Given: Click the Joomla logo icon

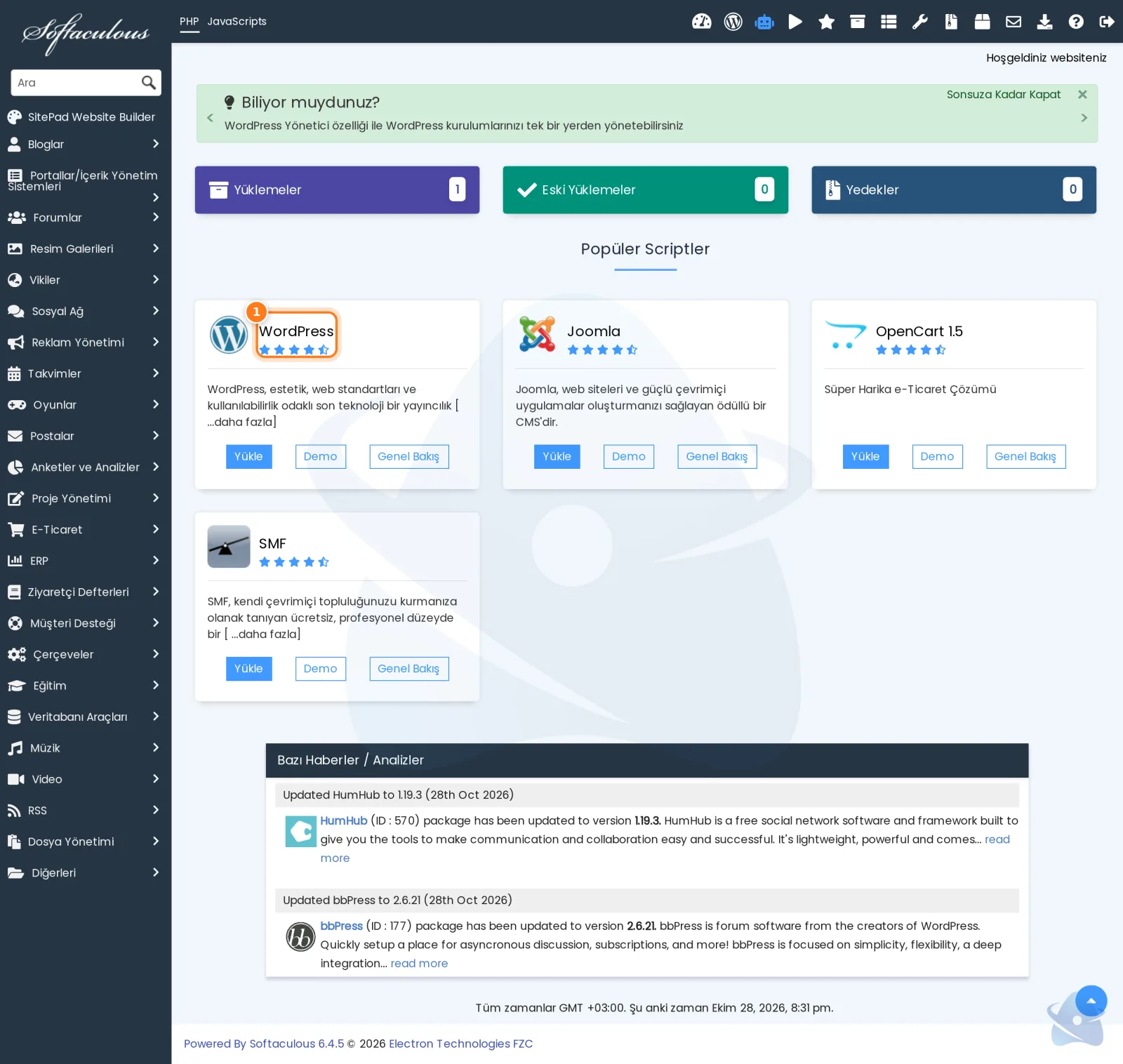Looking at the screenshot, I should [537, 333].
